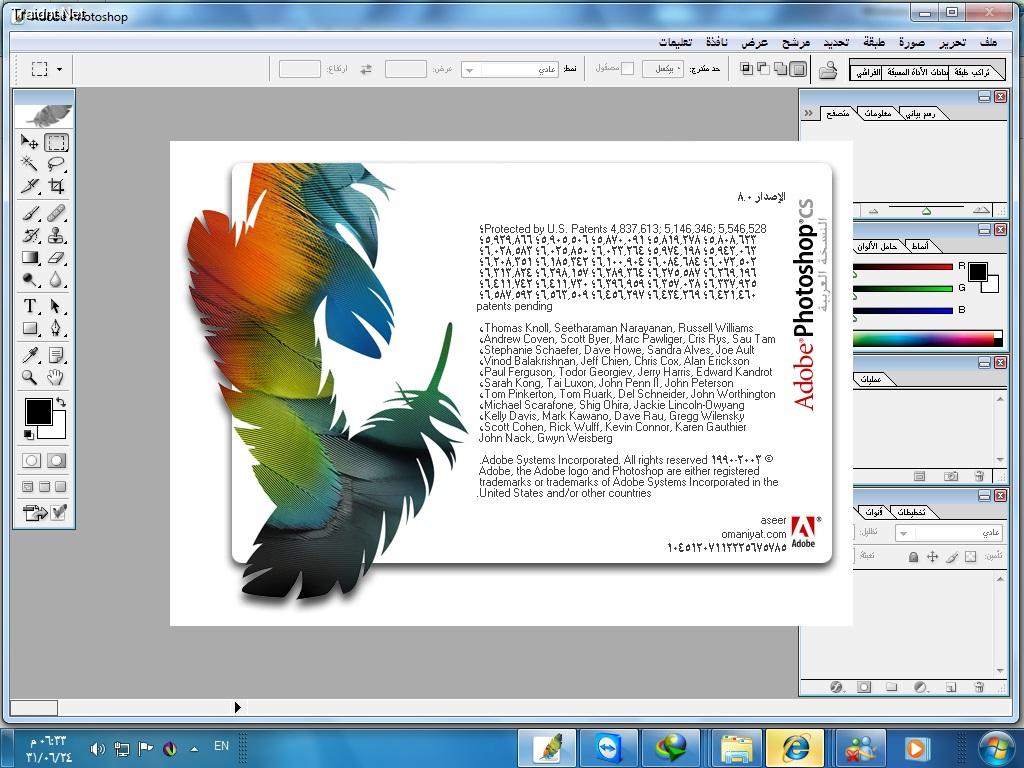The width and height of the screenshot is (1024, 768).
Task: Add a layer style (f) icon
Action: pos(837,687)
